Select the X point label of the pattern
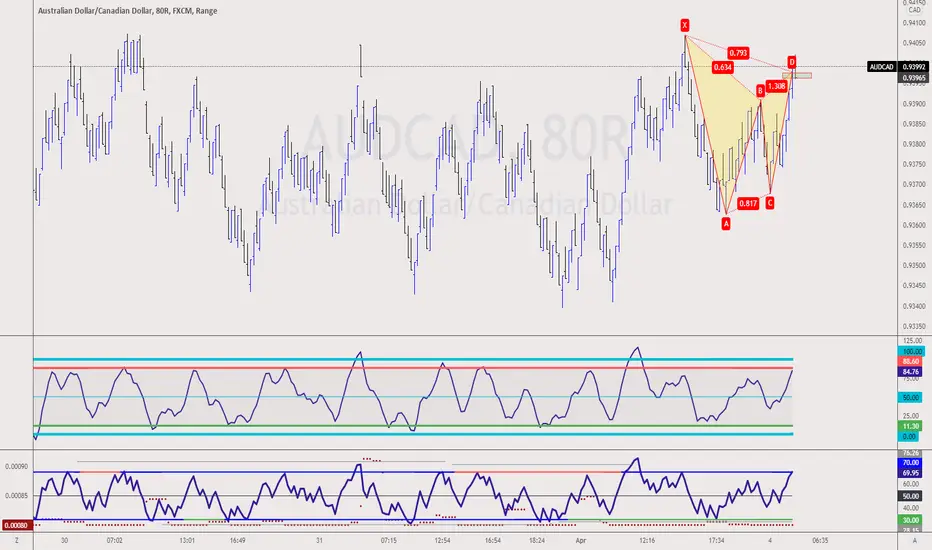This screenshot has width=932, height=550. [x=685, y=25]
